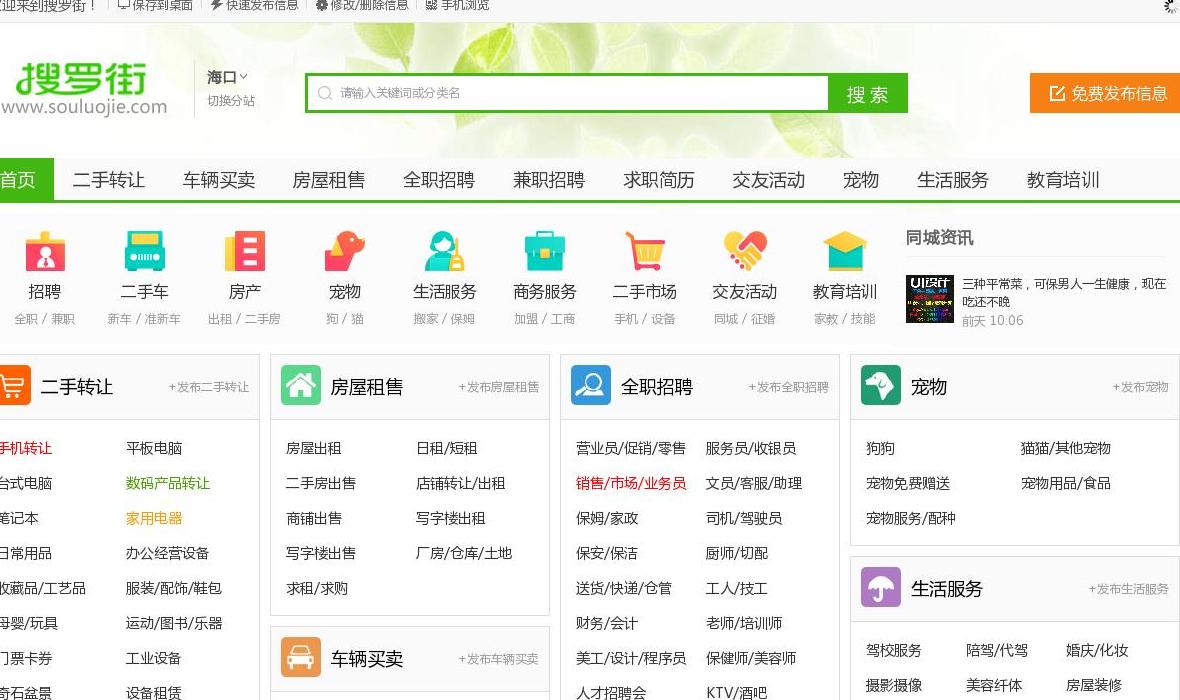Viewport: 1180px width, 700px height.
Task: Open the 房屋装修 life service link
Action: pos(1093,685)
